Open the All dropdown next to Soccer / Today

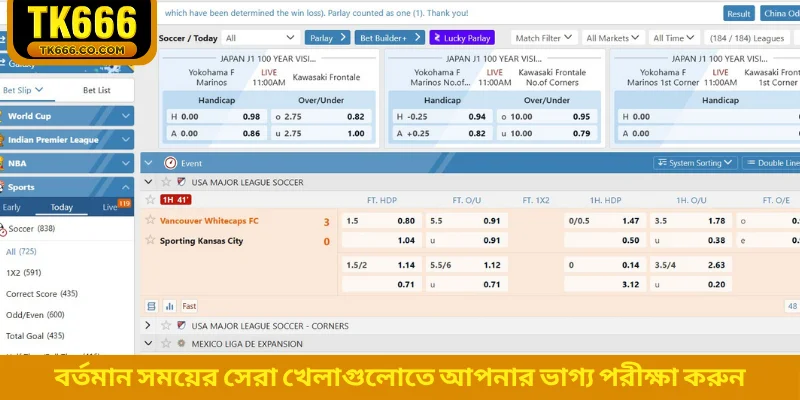pyautogui.click(x=260, y=38)
